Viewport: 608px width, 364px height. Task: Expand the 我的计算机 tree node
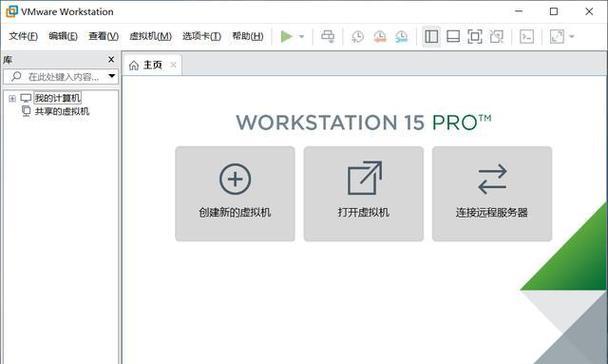(12, 98)
